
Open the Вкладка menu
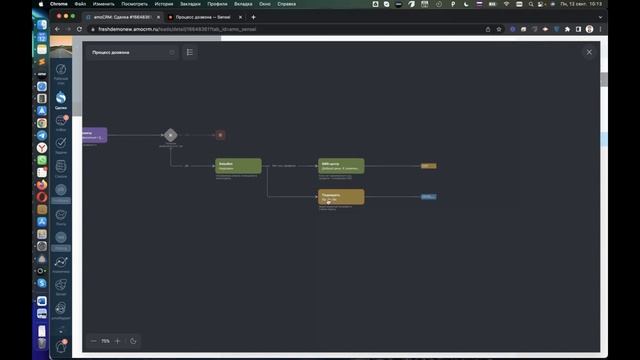point(243,4)
